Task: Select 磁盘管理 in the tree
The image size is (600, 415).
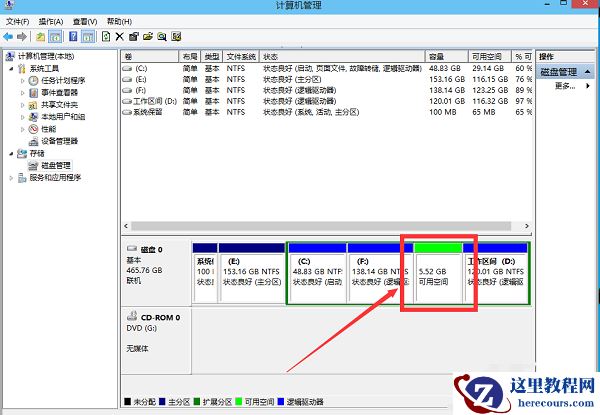Action: [56, 166]
